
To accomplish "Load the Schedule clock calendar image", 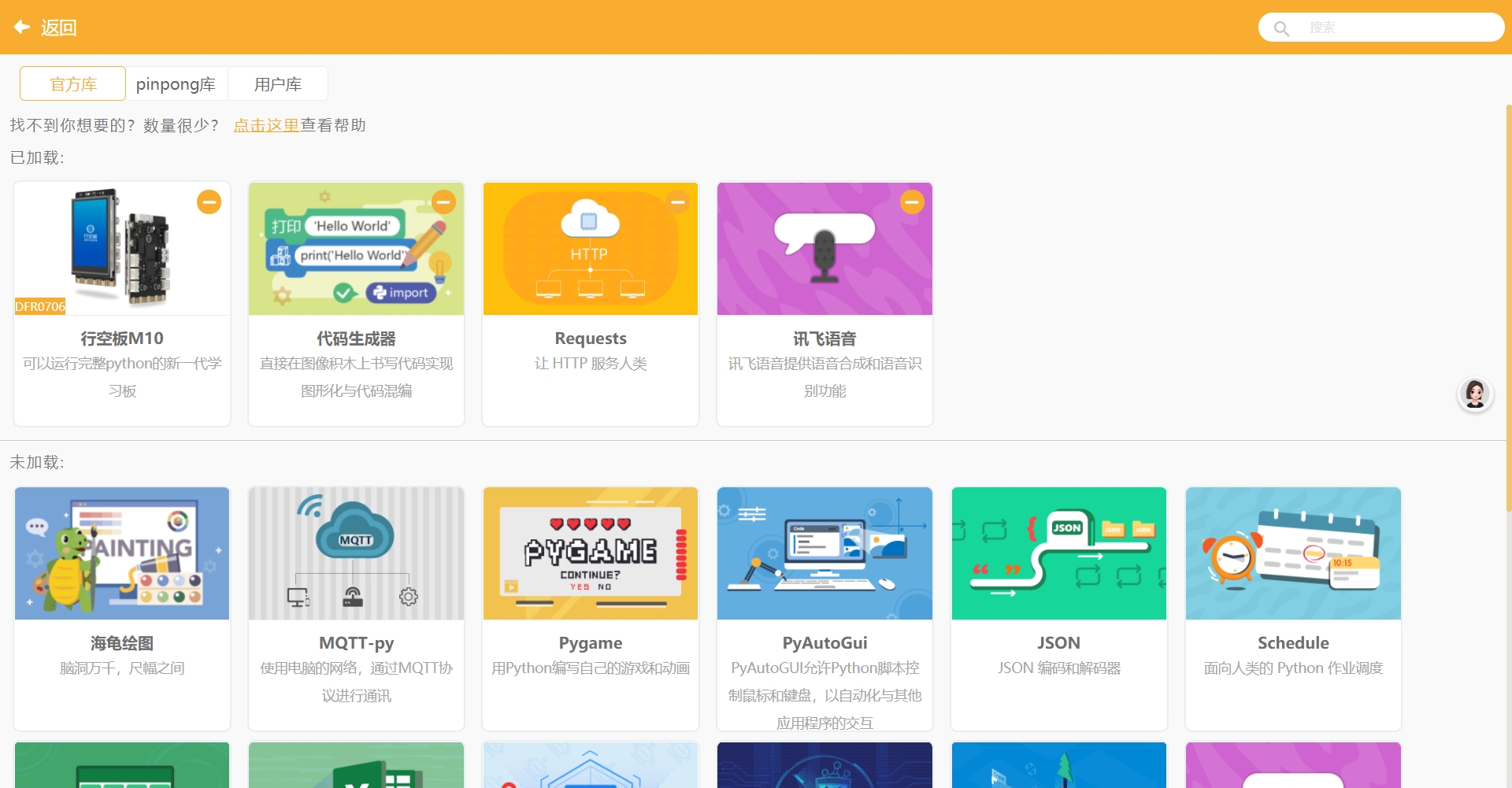I will 1293,553.
